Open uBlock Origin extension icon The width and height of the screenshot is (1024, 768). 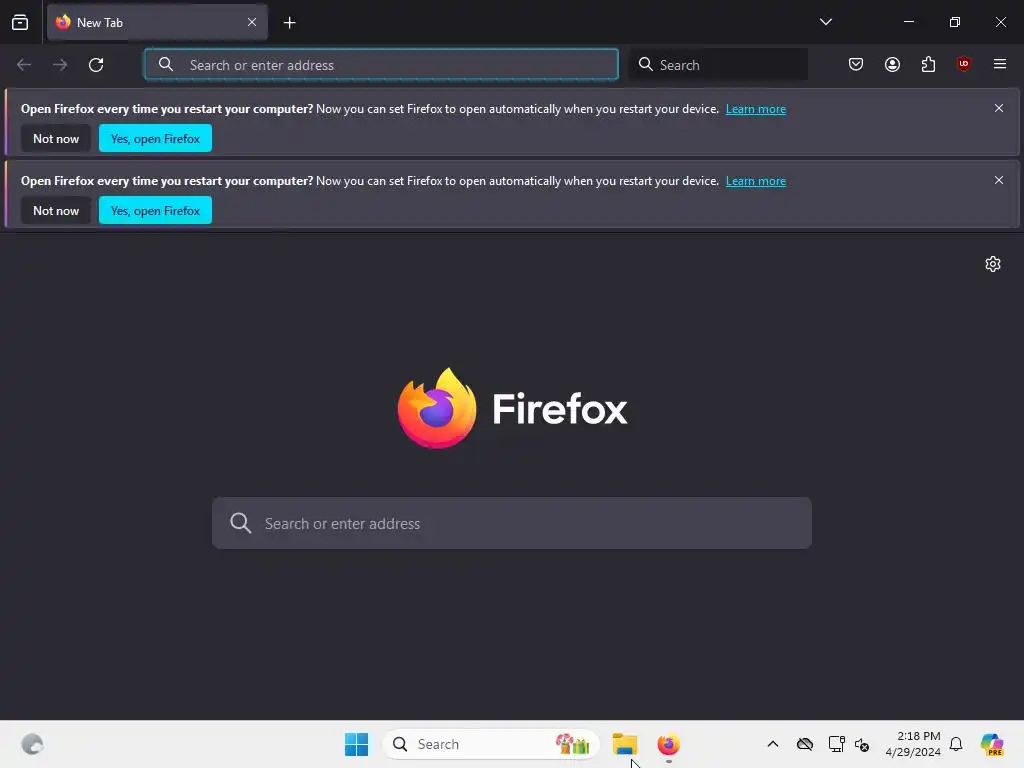tap(963, 64)
